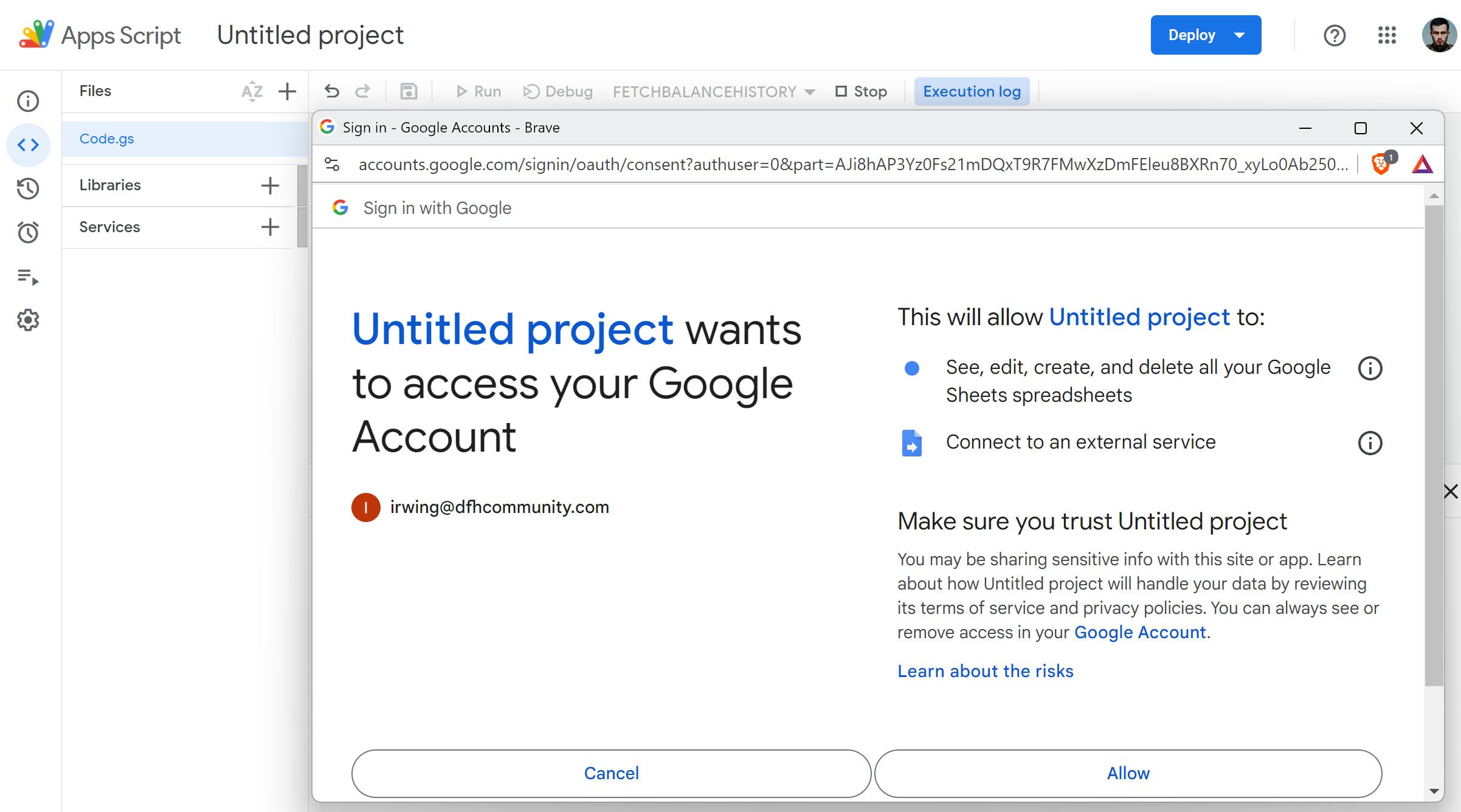The height and width of the screenshot is (812, 1461).
Task: Click Sign in with Google header
Action: tap(437, 208)
